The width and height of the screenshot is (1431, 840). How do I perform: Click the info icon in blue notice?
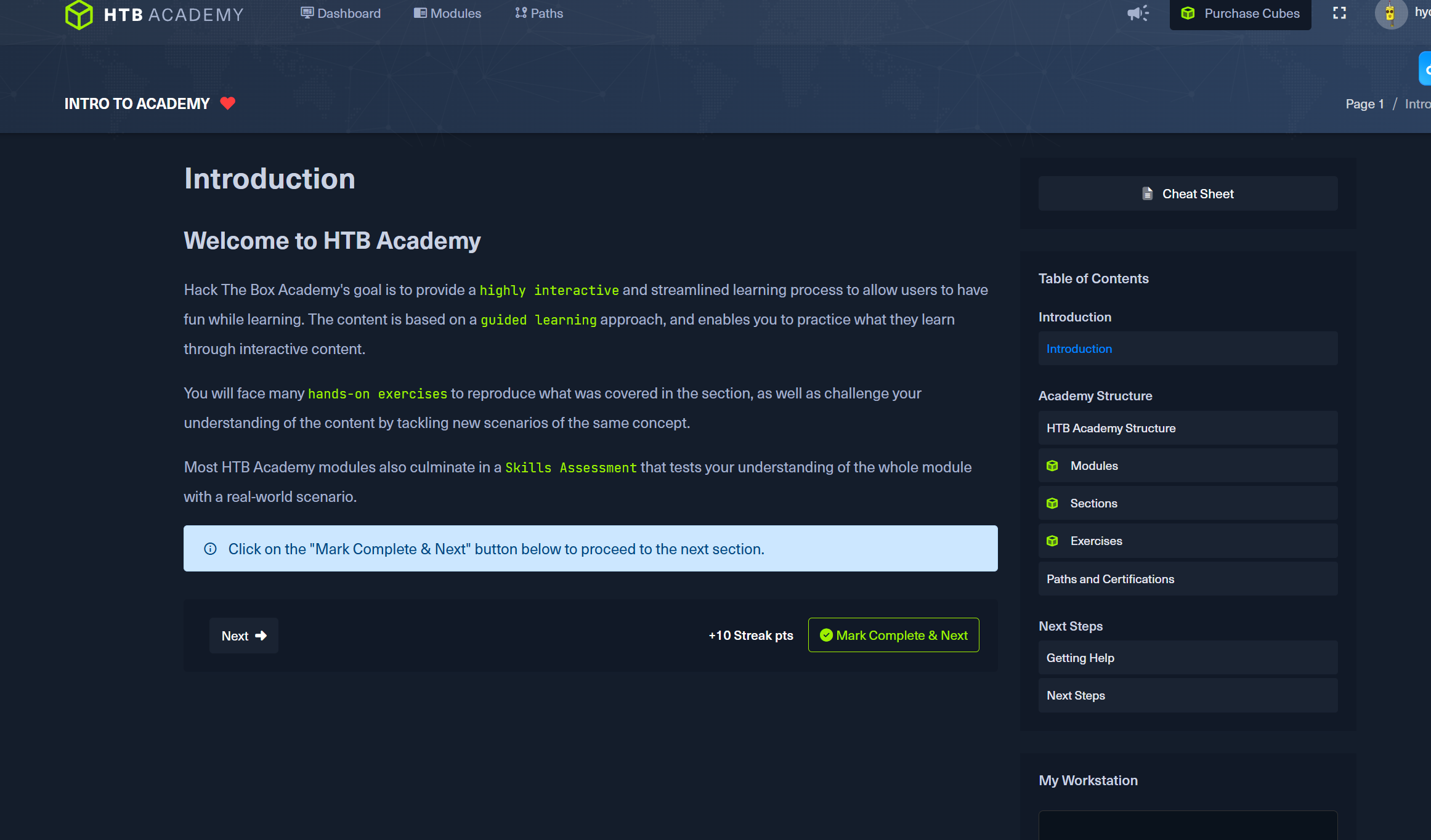tap(210, 549)
